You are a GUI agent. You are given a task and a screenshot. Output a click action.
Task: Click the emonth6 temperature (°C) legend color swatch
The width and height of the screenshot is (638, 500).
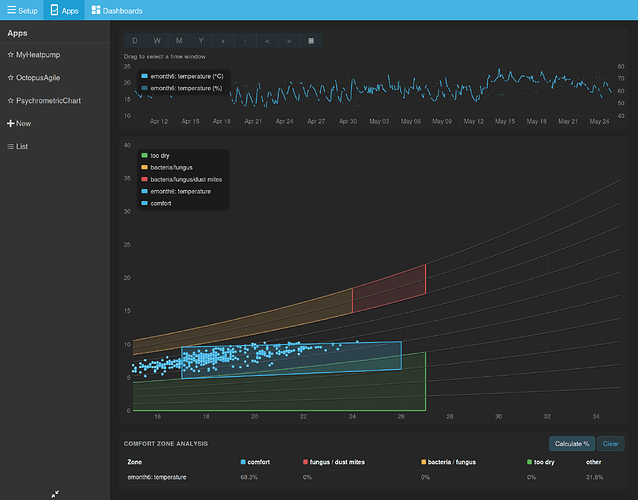[x=144, y=76]
